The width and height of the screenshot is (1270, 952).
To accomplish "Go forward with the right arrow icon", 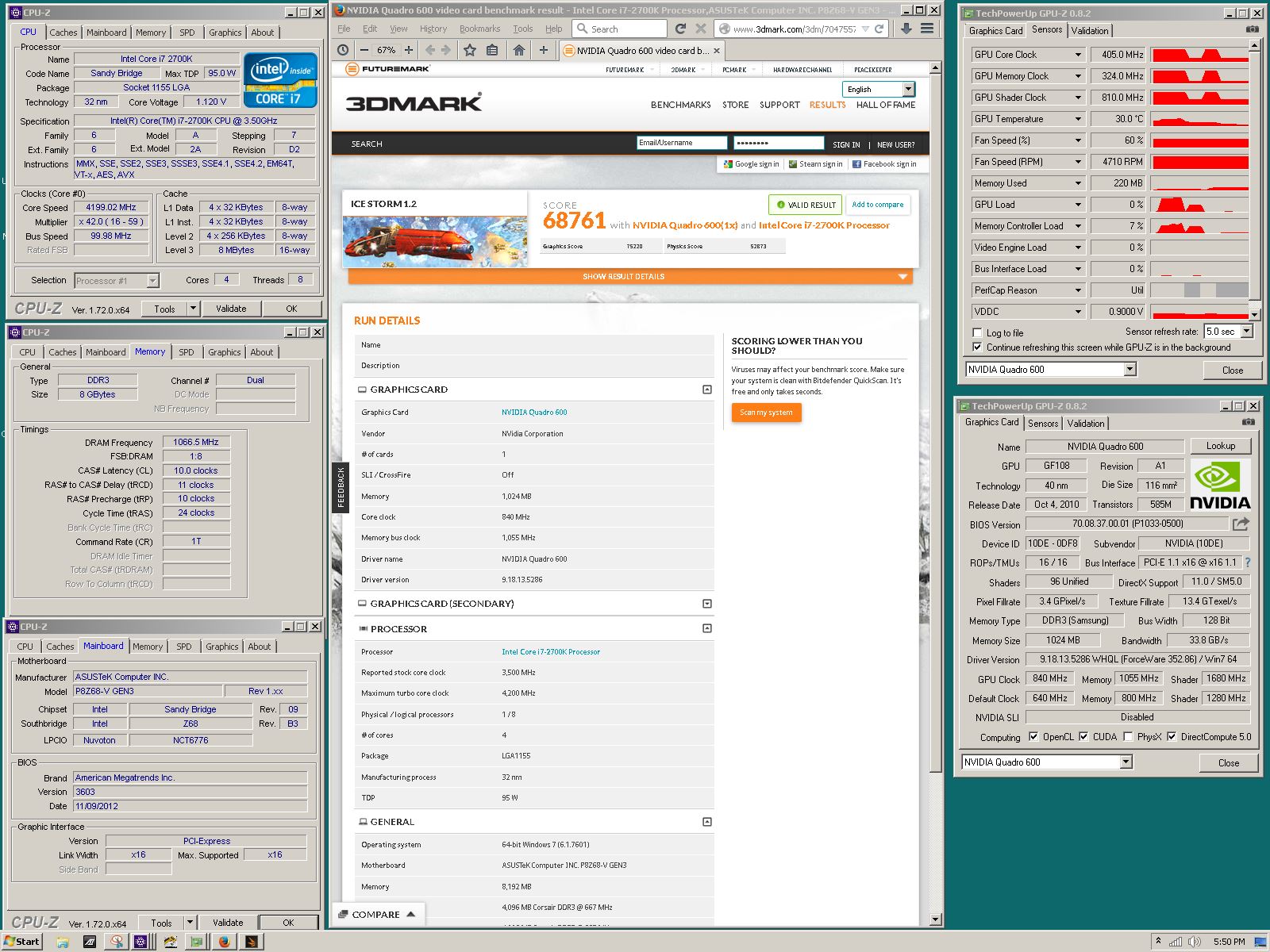I will [446, 49].
